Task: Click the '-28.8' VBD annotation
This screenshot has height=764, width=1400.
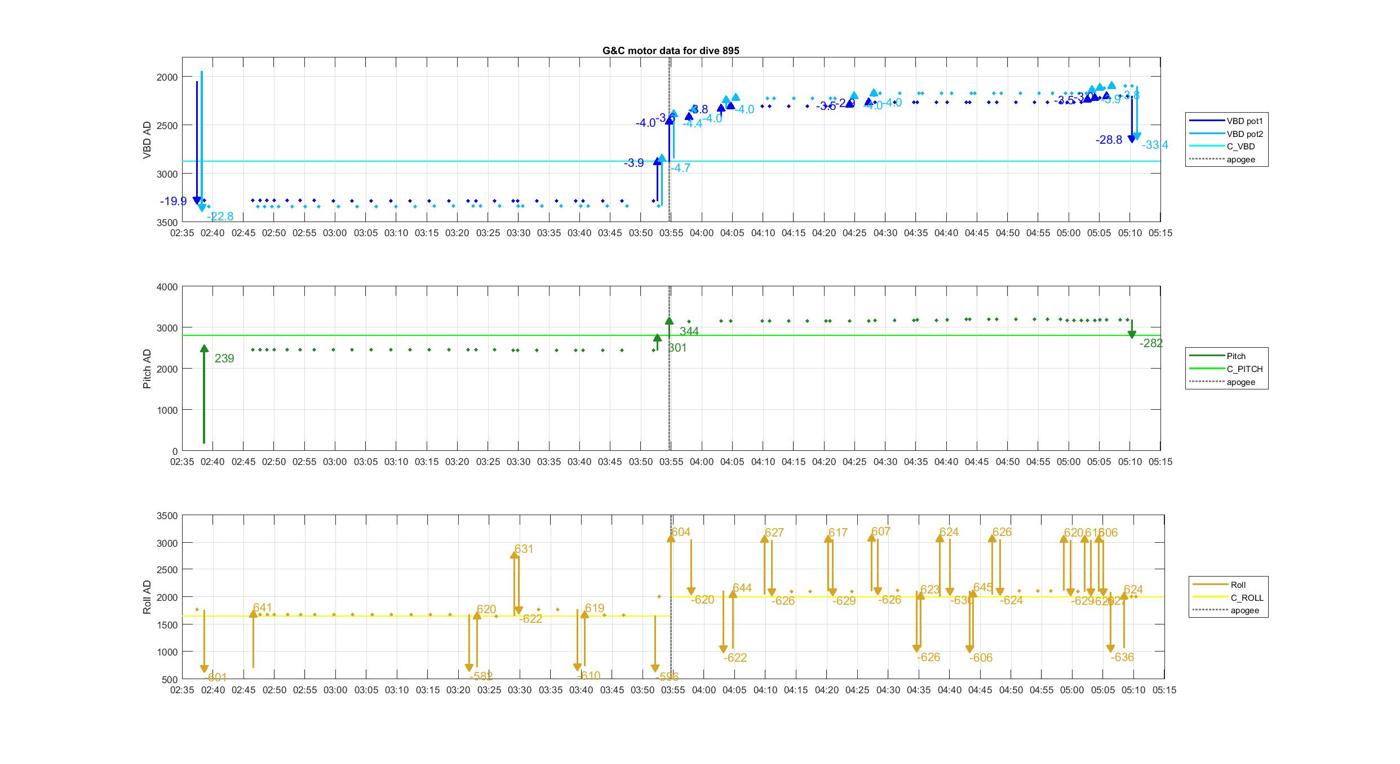Action: pyautogui.click(x=1109, y=140)
